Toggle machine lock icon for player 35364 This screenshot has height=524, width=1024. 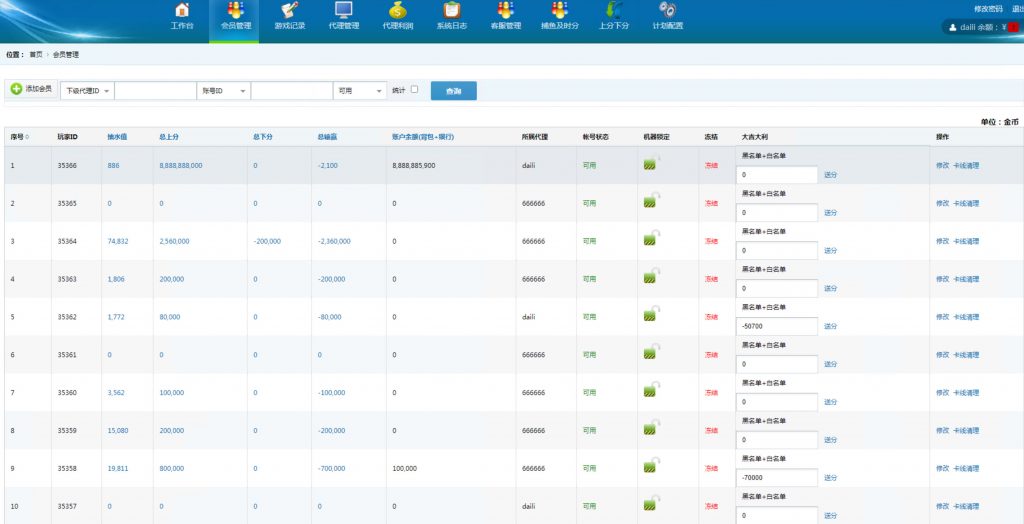tap(651, 239)
